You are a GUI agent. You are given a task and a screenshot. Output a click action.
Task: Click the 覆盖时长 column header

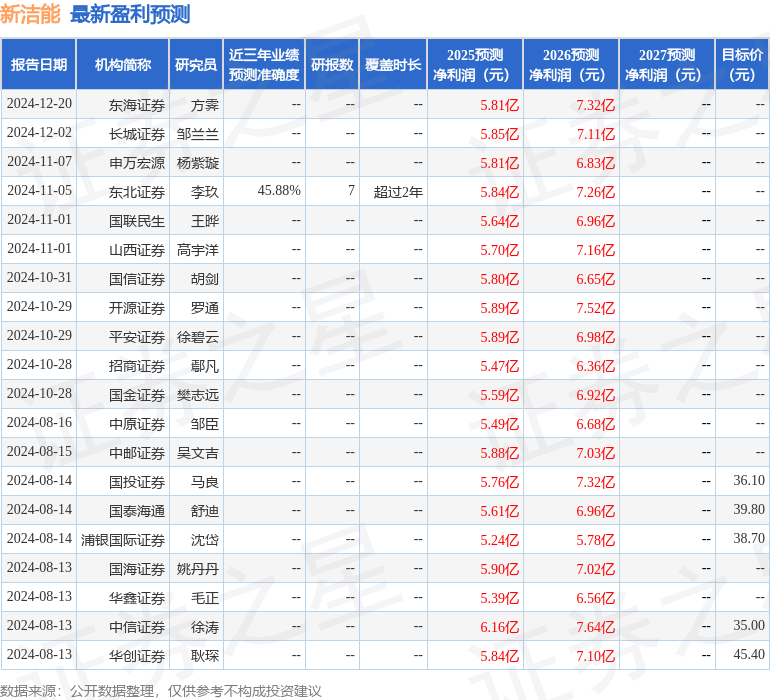[x=393, y=64]
